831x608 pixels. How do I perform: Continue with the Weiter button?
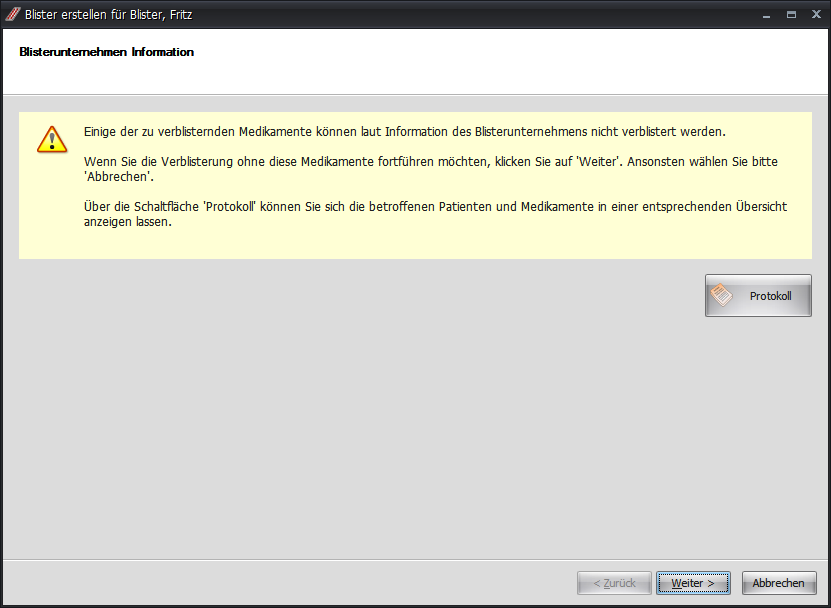(x=693, y=583)
